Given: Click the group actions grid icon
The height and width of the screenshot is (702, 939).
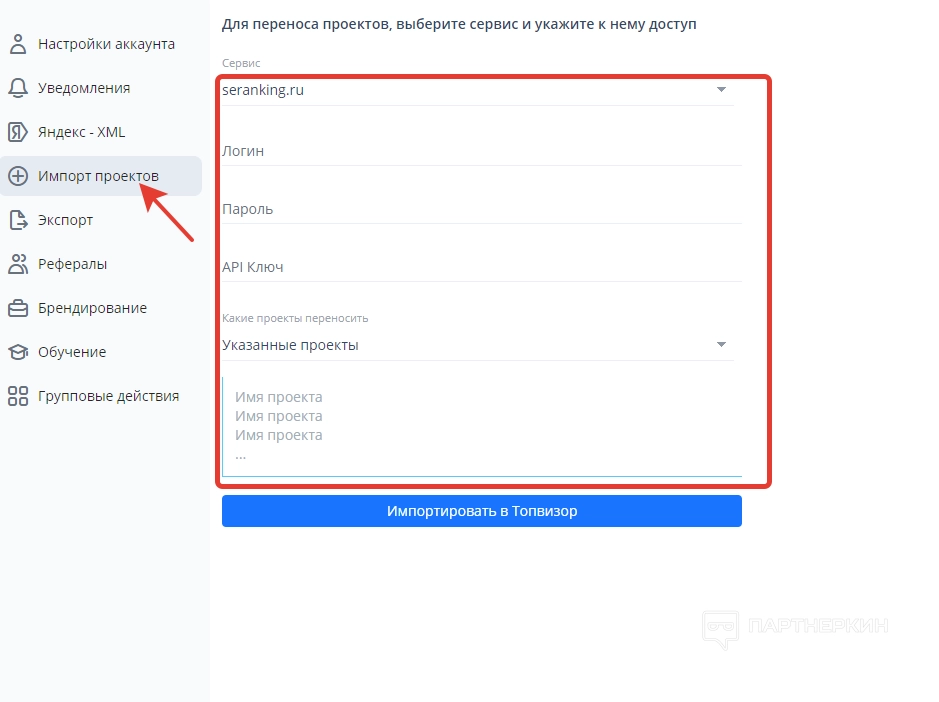Looking at the screenshot, I should pyautogui.click(x=18, y=396).
